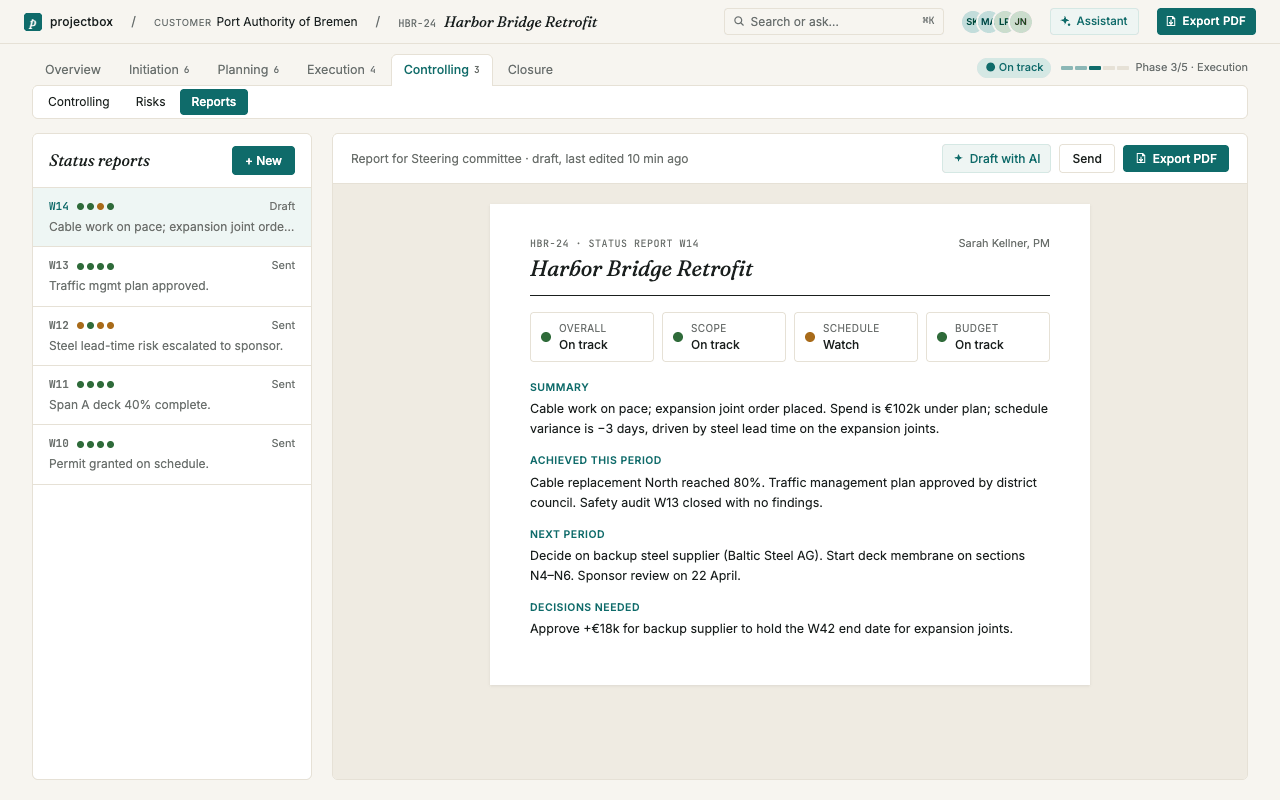Click Draft with AI button

996,158
